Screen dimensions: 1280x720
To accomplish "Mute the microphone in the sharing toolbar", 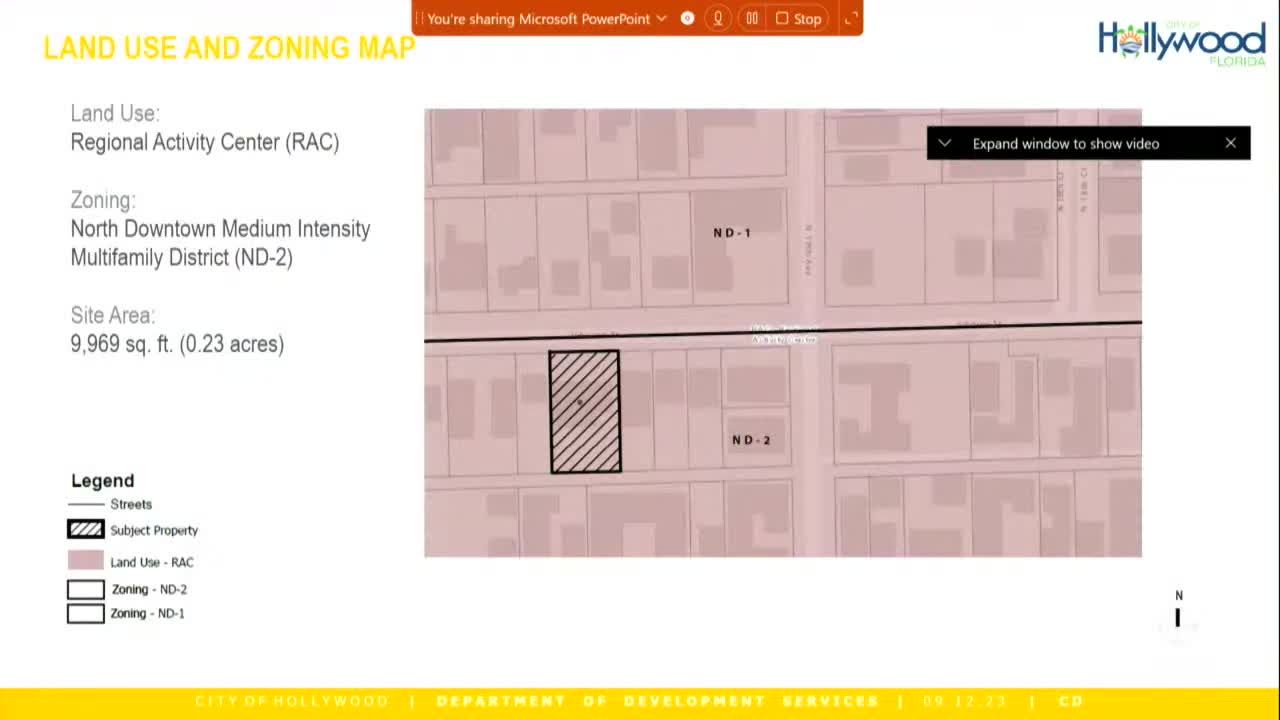I will click(717, 18).
